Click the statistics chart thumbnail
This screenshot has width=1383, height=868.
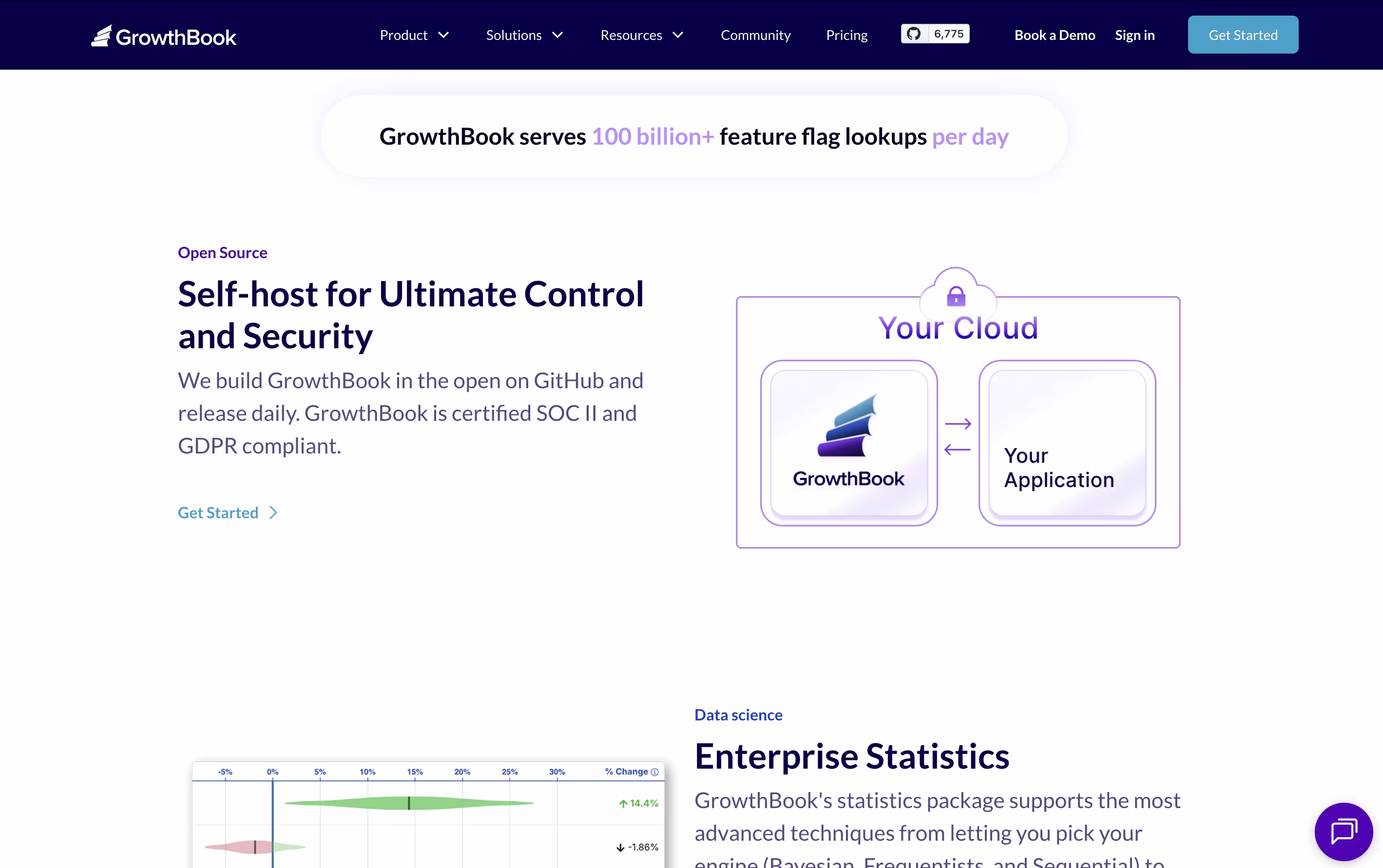pos(428,814)
